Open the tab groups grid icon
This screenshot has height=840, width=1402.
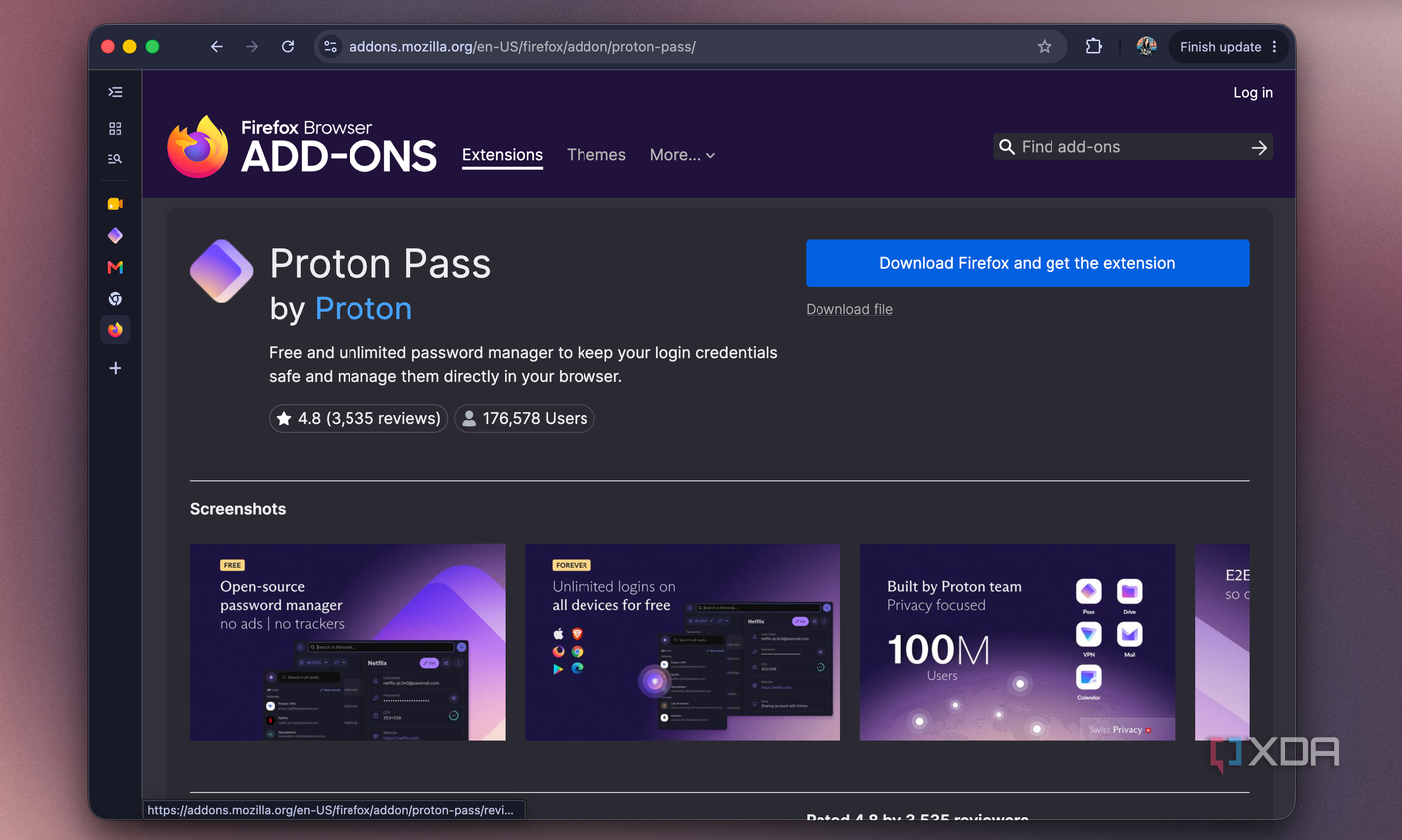click(116, 129)
